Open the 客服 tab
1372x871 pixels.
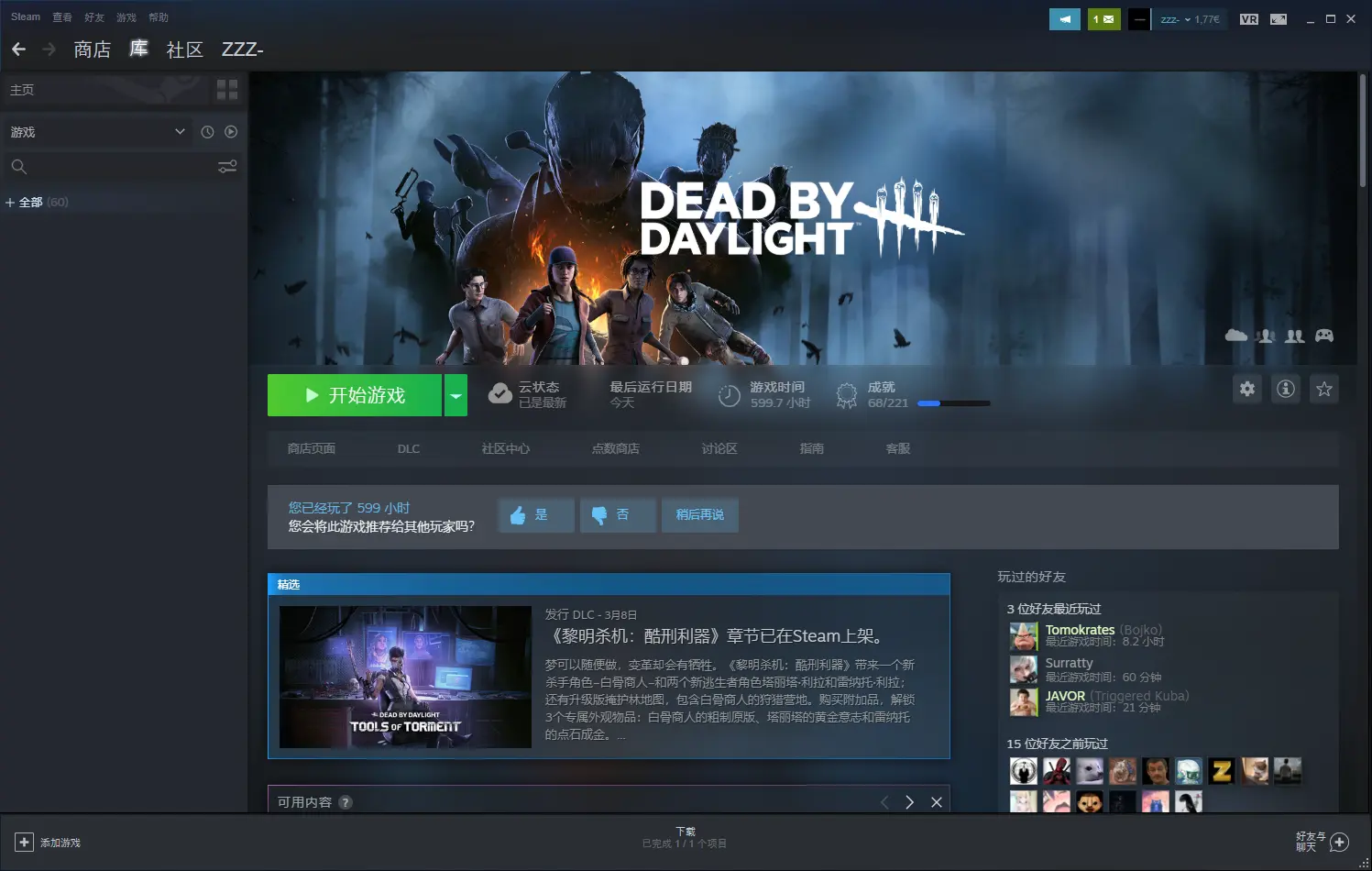898,448
